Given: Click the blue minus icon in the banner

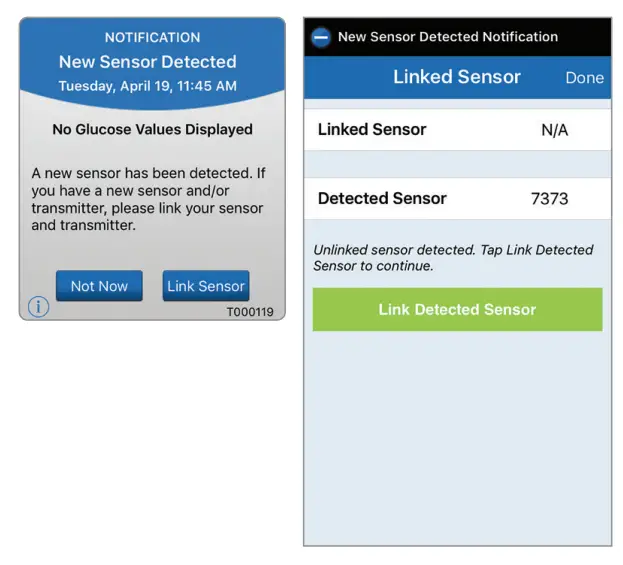Looking at the screenshot, I should tap(321, 38).
